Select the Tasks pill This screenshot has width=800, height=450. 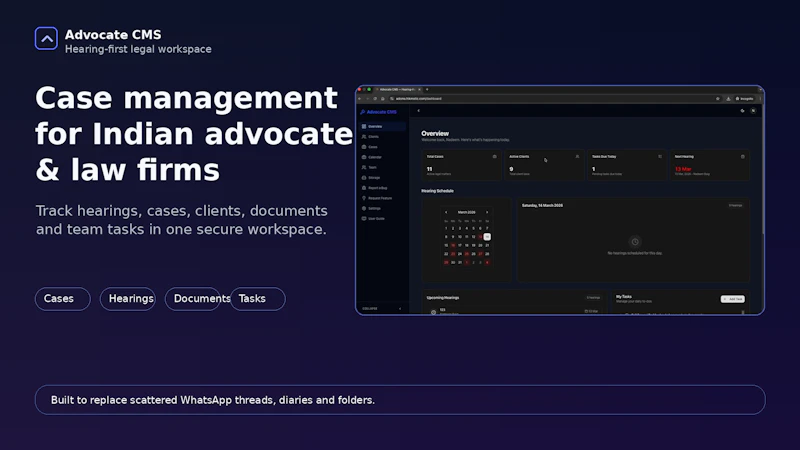tap(258, 299)
